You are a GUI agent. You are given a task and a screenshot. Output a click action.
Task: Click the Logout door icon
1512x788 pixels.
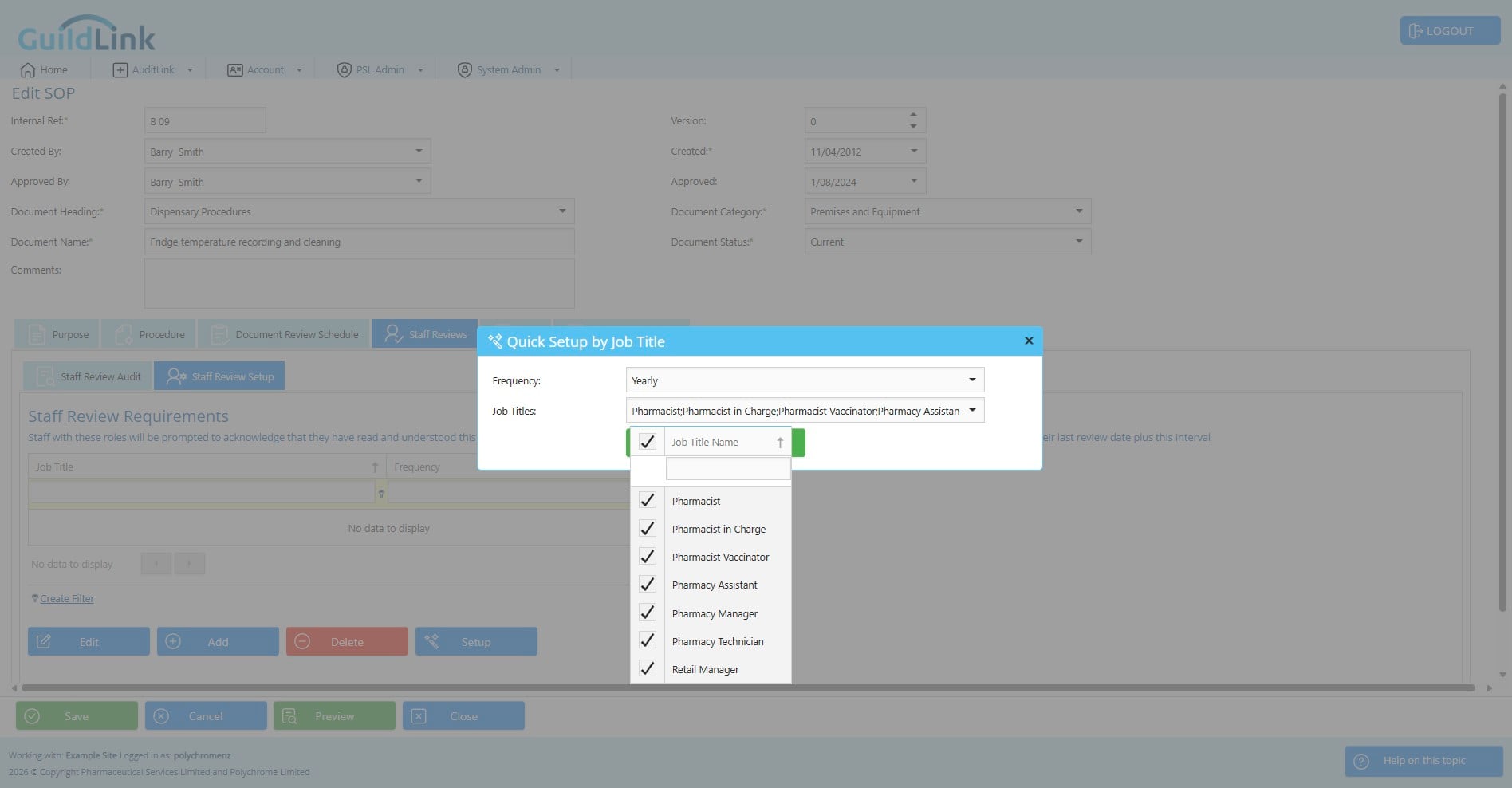coord(1416,31)
